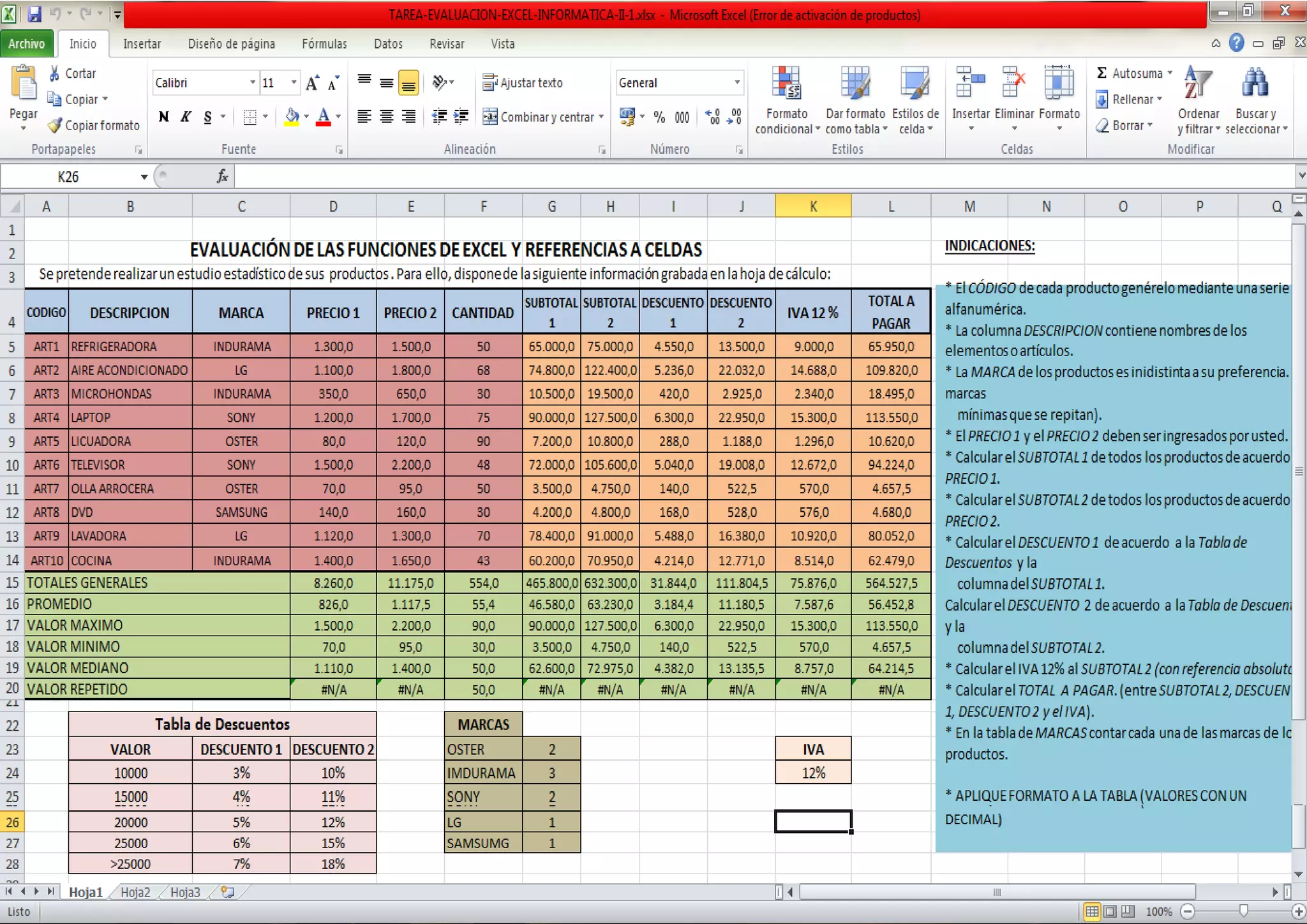Click the Insertar función fx icon
The image size is (1307, 924).
click(222, 177)
